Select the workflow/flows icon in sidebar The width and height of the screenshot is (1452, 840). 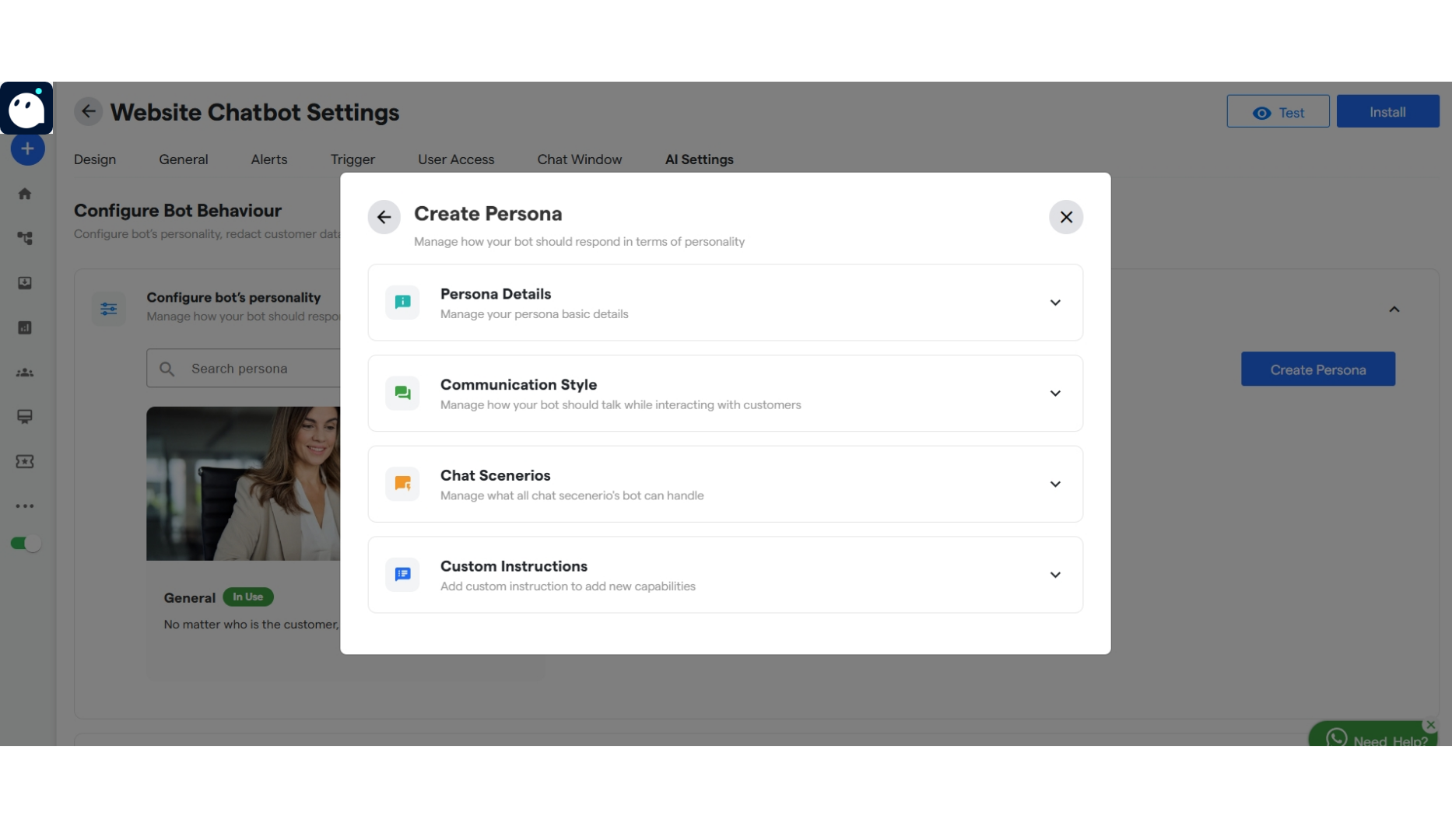[26, 238]
